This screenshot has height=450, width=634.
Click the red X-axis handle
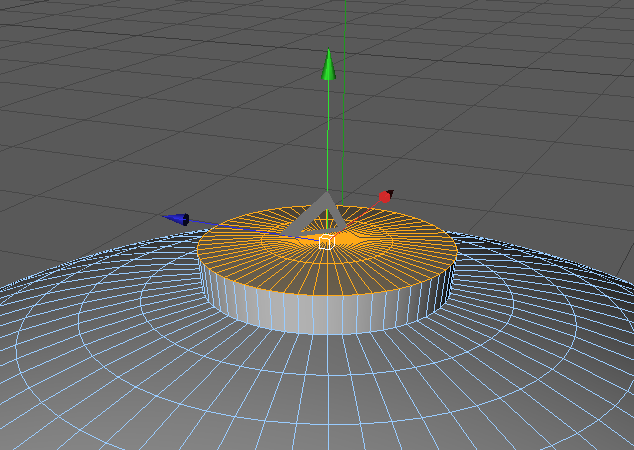386,196
